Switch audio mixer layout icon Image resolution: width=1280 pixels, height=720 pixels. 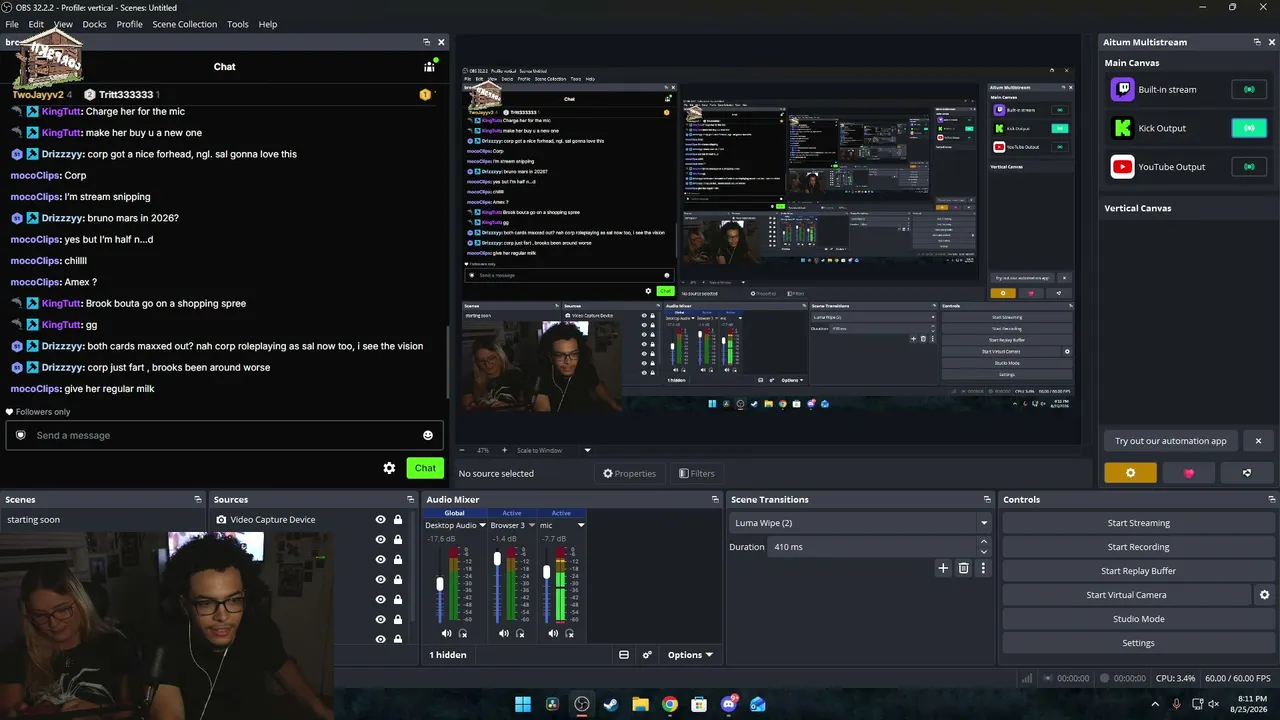(x=624, y=655)
